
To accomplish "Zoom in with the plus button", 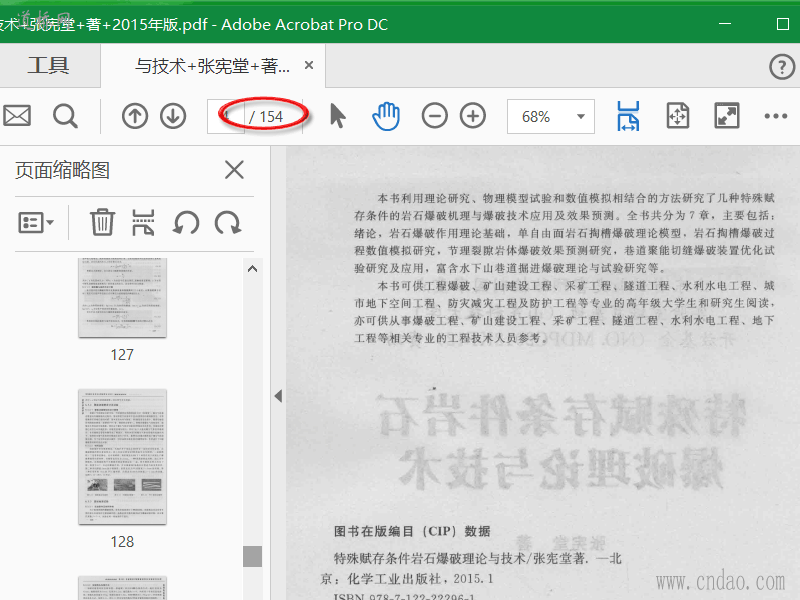I will point(473,116).
